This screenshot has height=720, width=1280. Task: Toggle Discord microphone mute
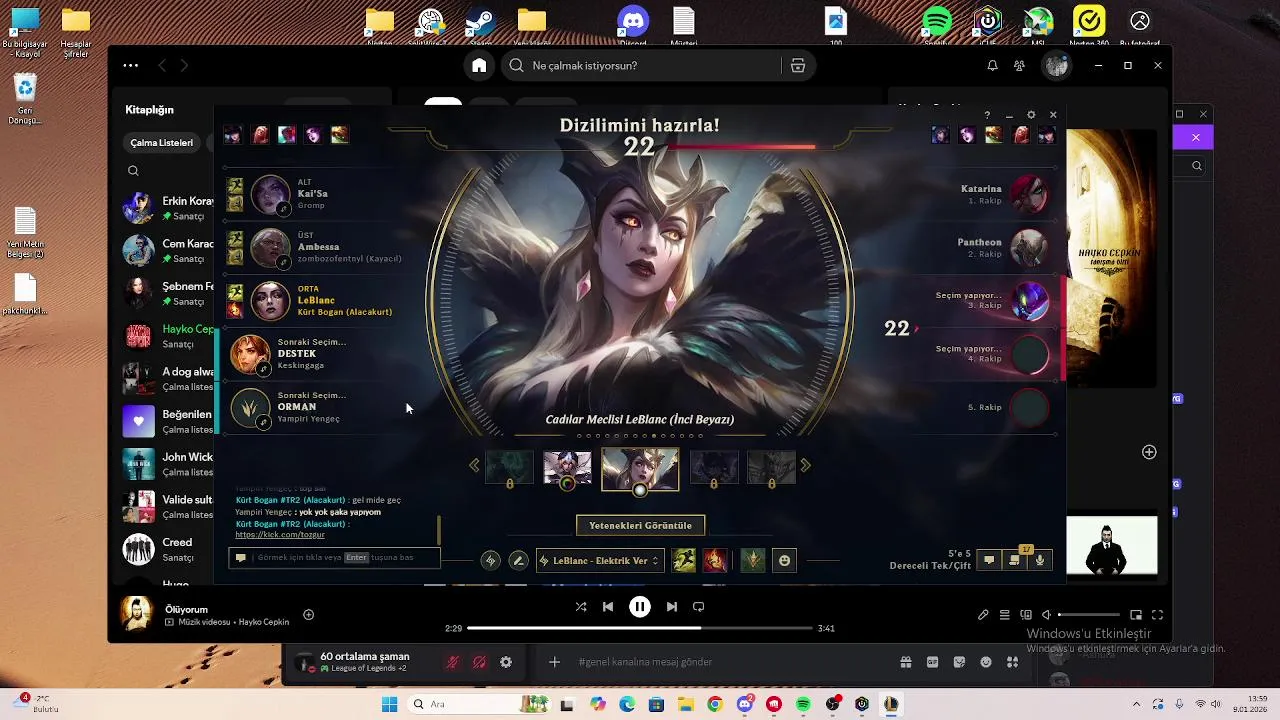coord(452,662)
